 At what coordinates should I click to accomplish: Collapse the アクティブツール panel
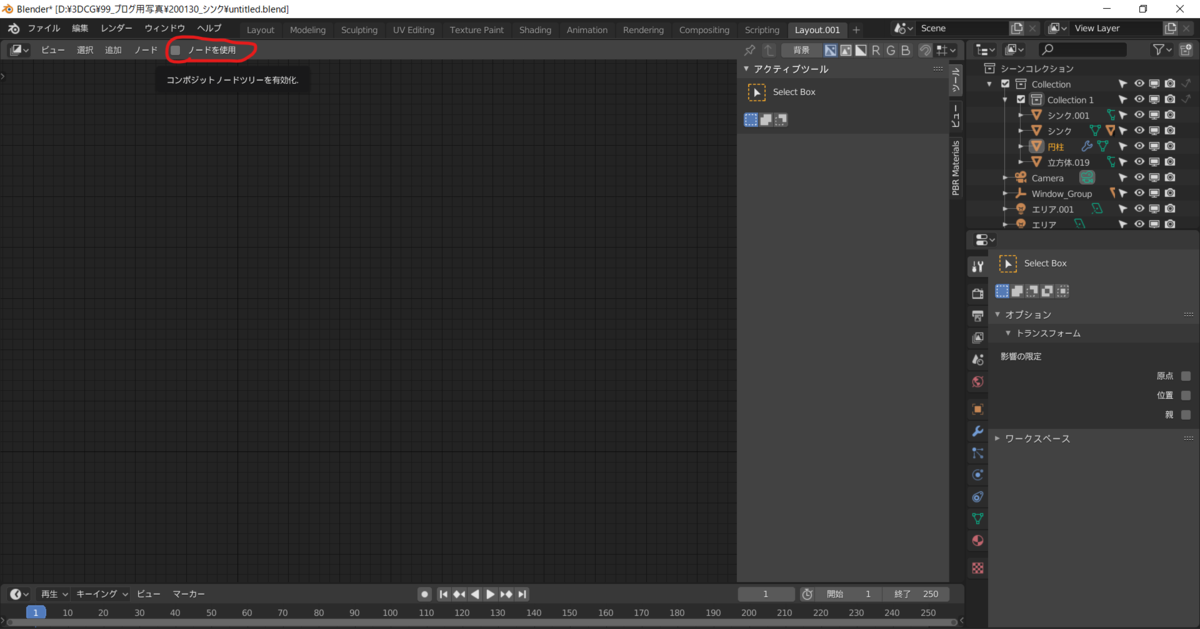pos(745,69)
